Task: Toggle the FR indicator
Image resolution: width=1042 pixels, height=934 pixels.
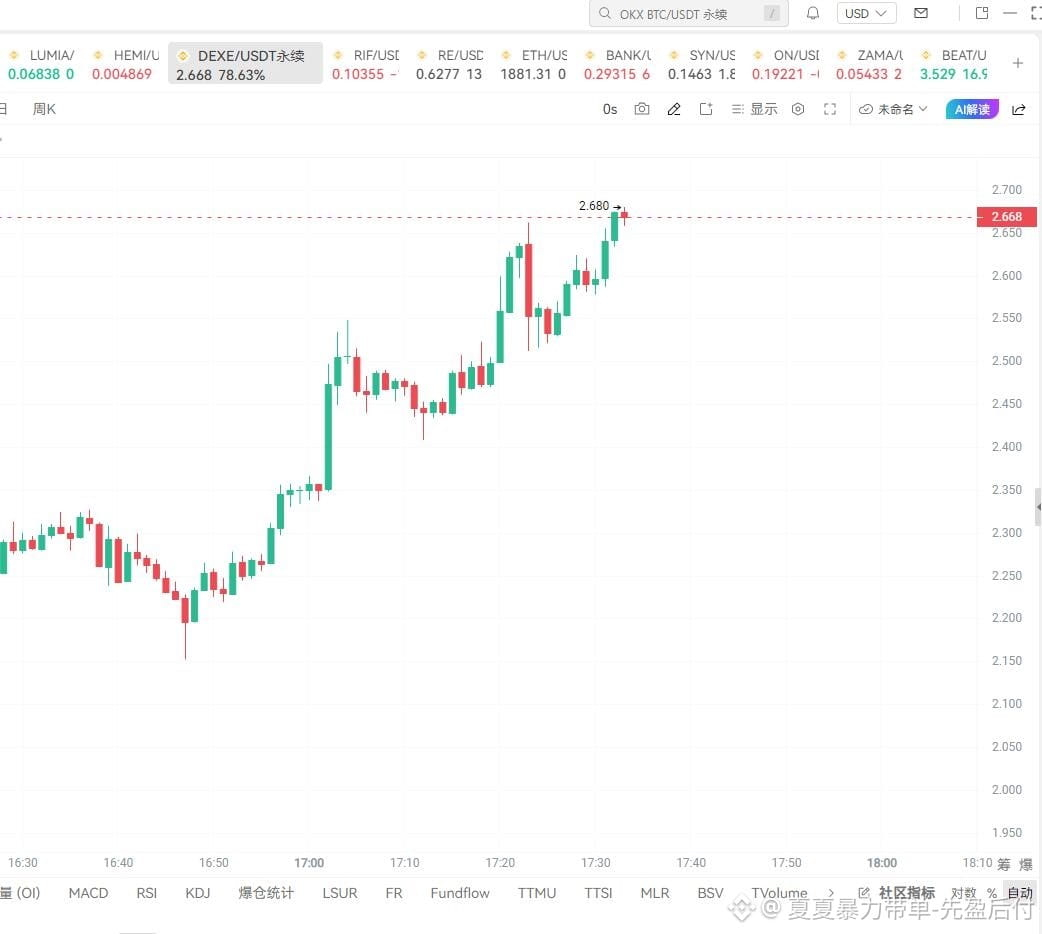Action: (394, 893)
